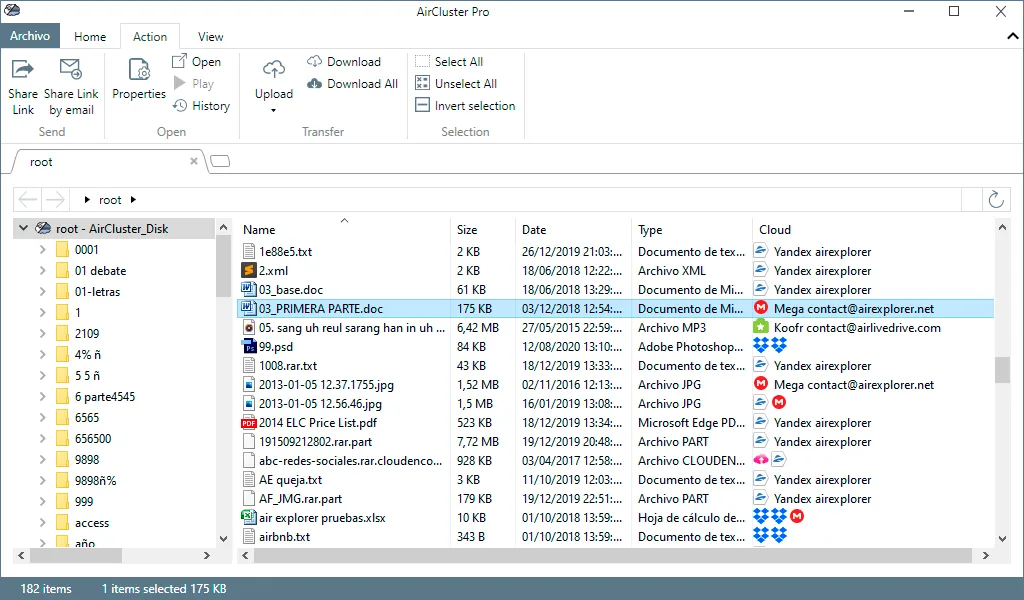Invert the current selection
Image resolution: width=1024 pixels, height=600 pixels.
pos(465,106)
